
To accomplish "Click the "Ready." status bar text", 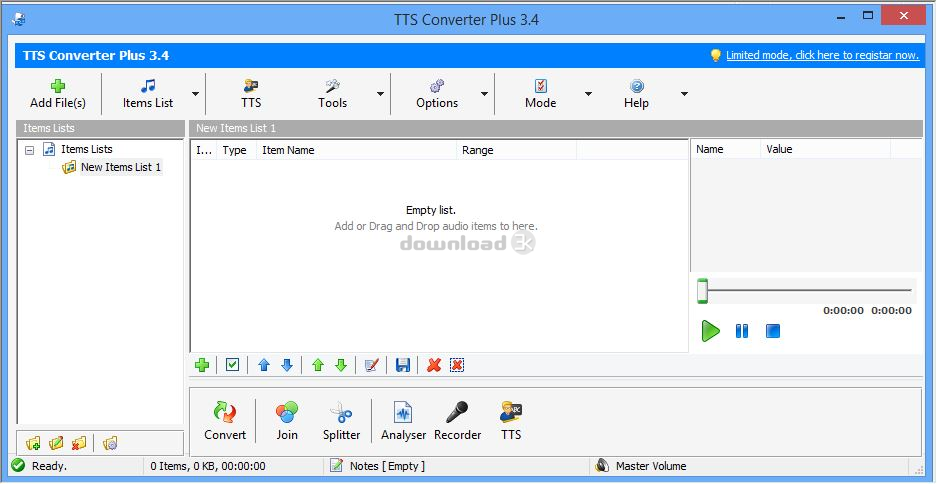I will tap(50, 466).
